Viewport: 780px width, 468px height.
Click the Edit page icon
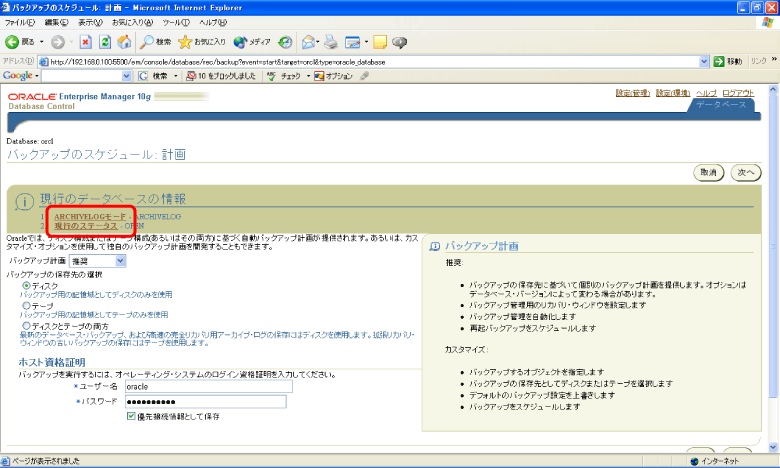point(353,42)
